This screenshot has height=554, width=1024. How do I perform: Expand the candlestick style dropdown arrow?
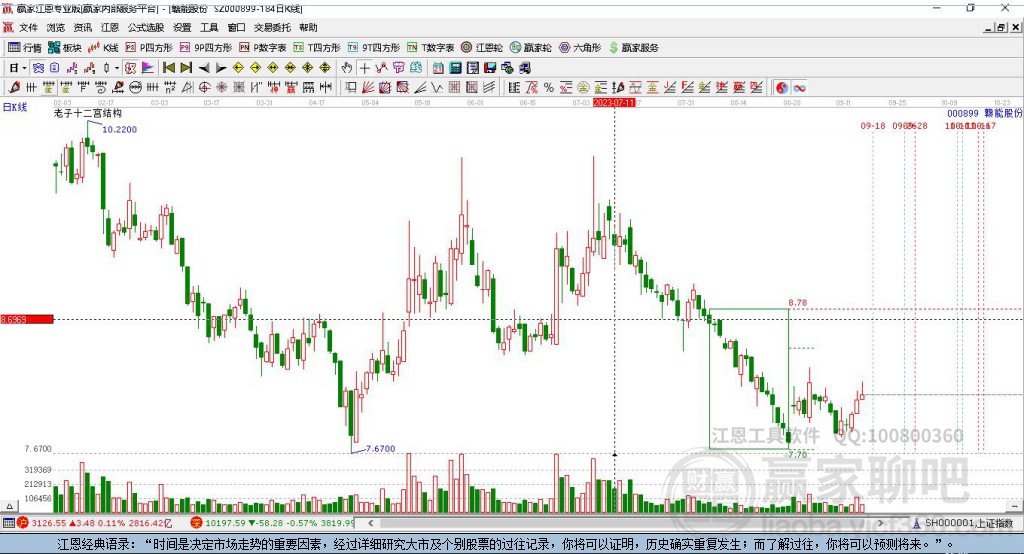pyautogui.click(x=117, y=68)
